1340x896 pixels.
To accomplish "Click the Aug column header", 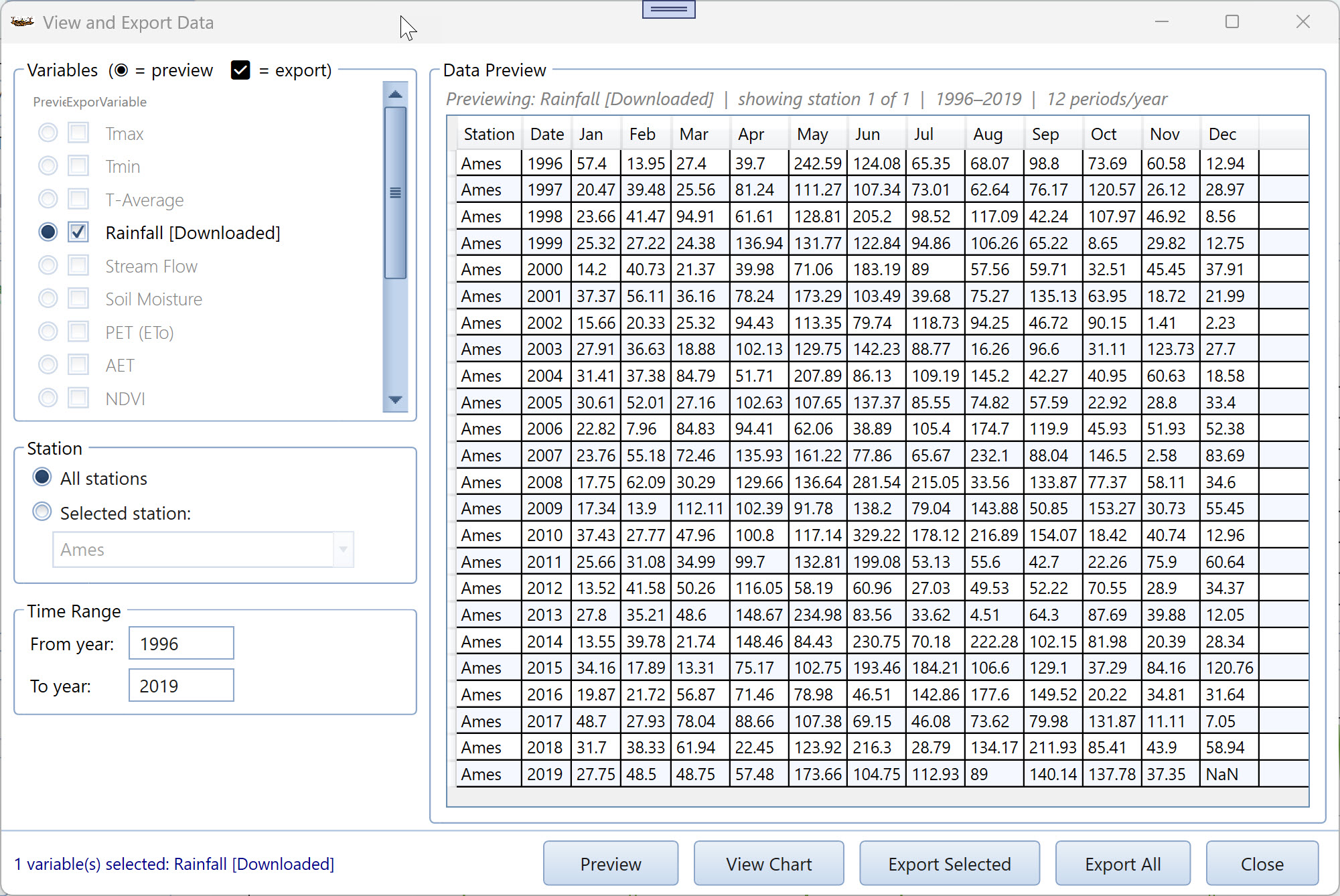I will coord(994,134).
